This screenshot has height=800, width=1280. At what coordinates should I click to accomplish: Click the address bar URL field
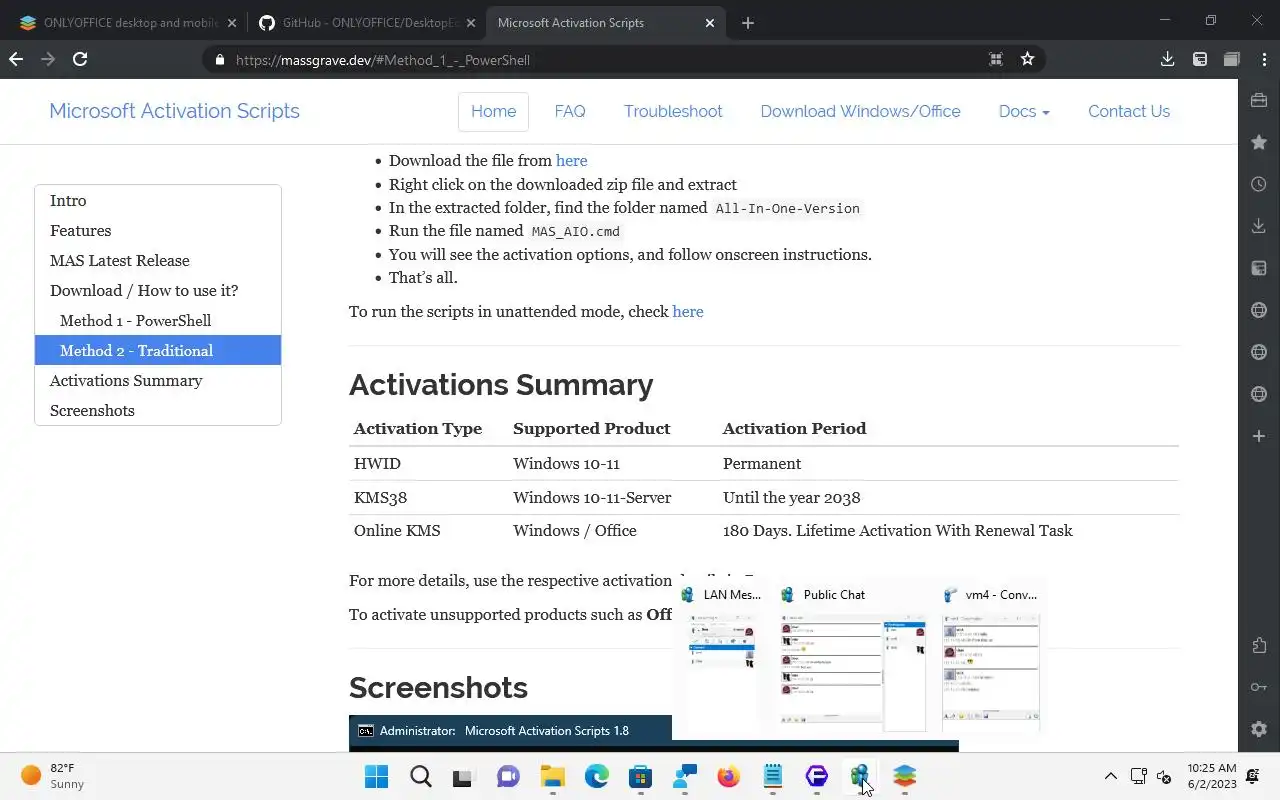pos(600,59)
